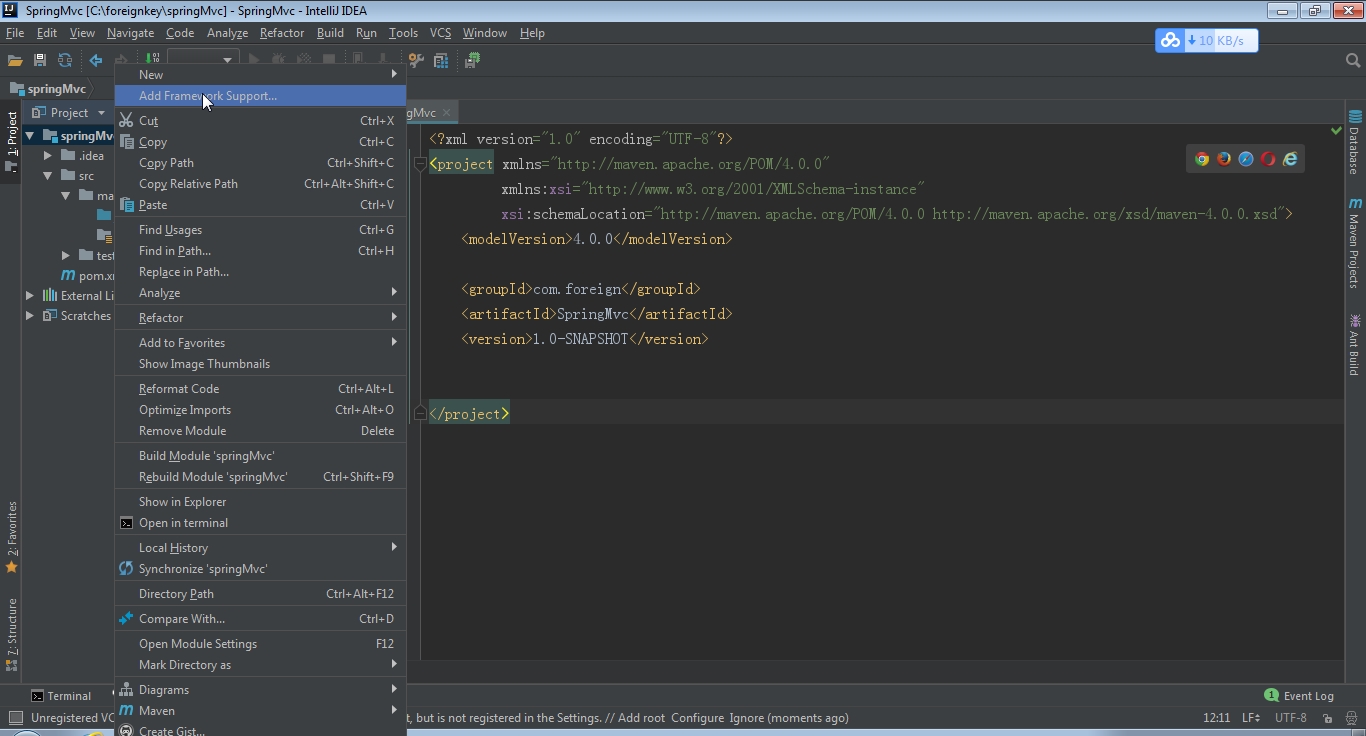Open the Maven Projects side tab
The image size is (1366, 736).
[1355, 243]
